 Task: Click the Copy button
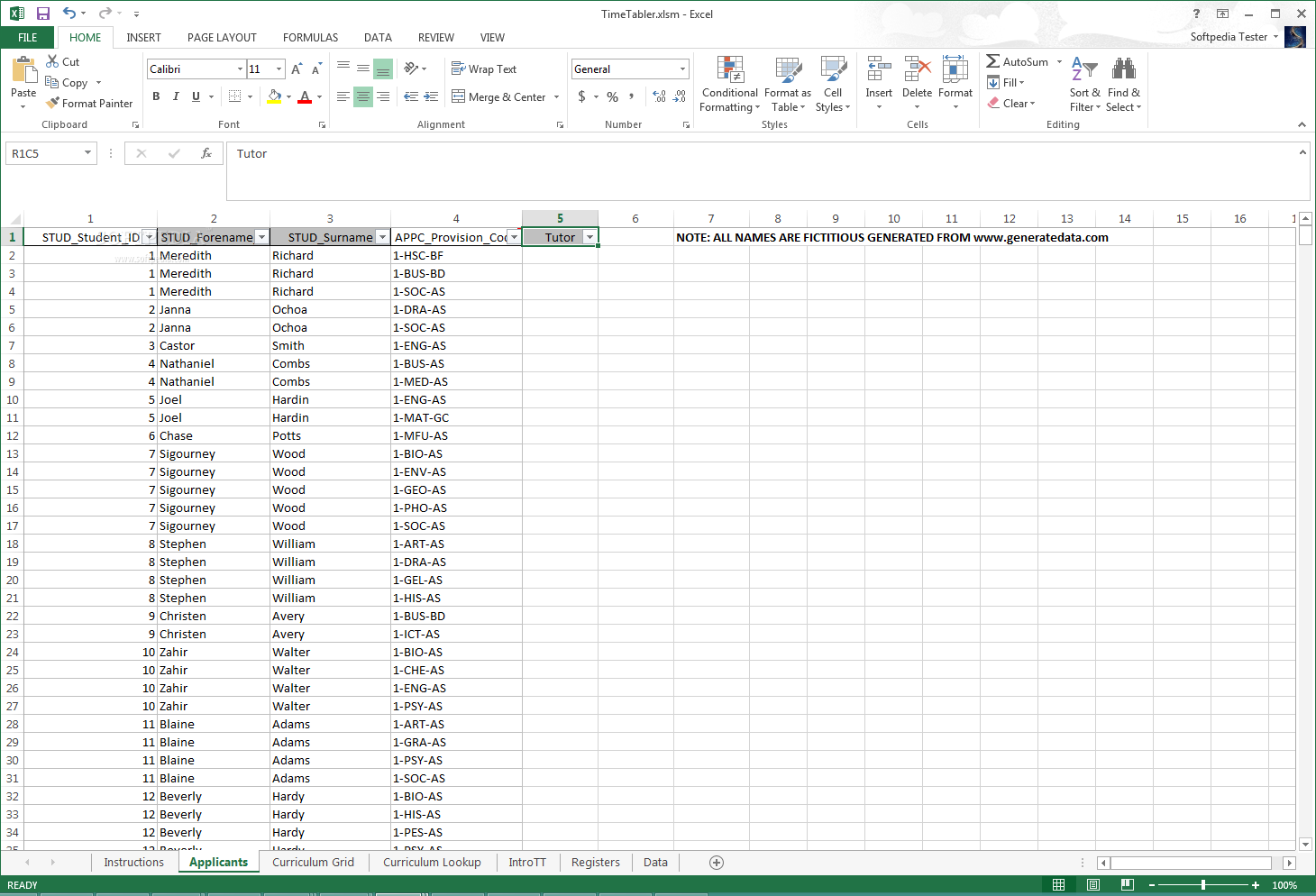(67, 82)
